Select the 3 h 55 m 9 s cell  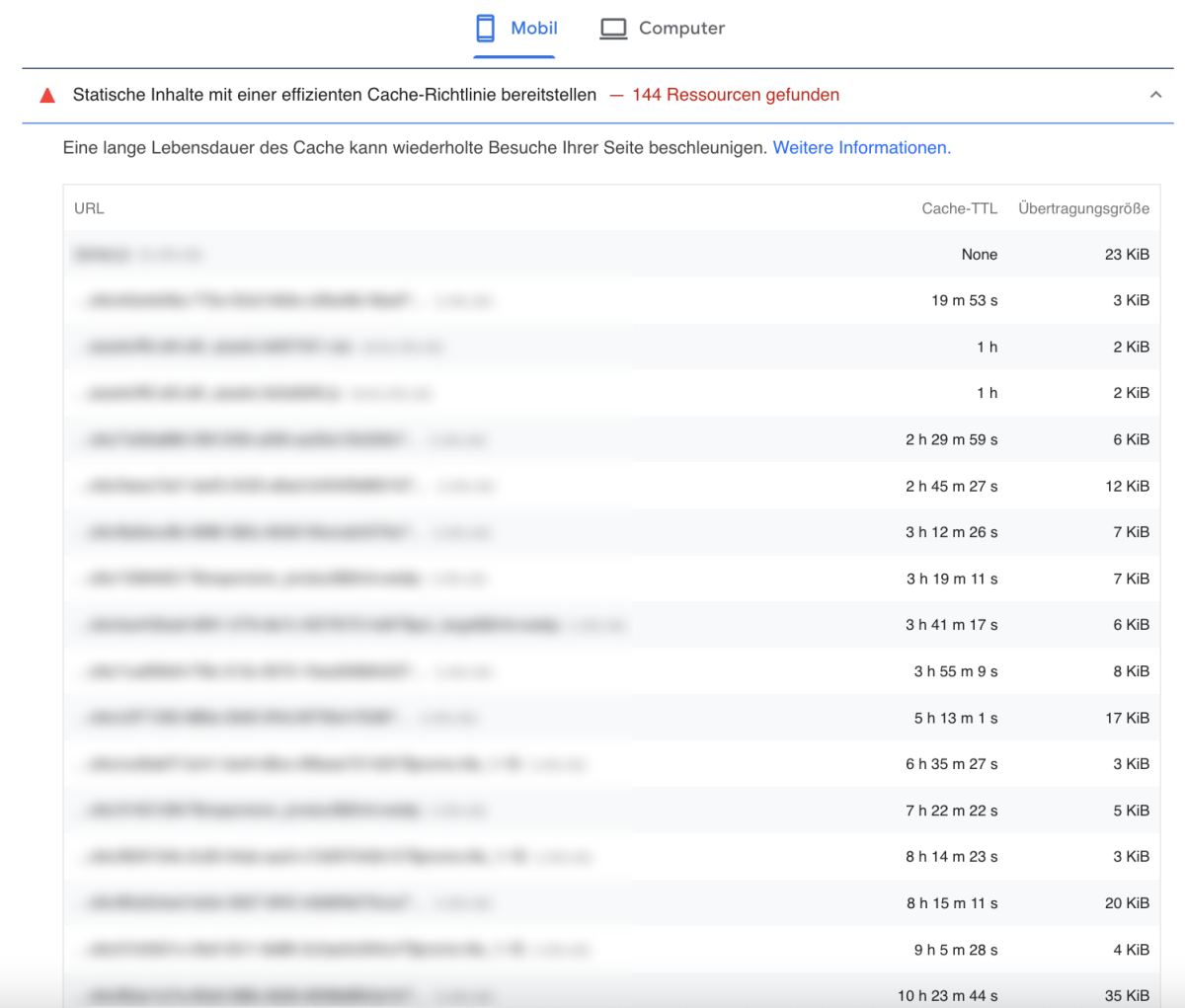tap(956, 671)
